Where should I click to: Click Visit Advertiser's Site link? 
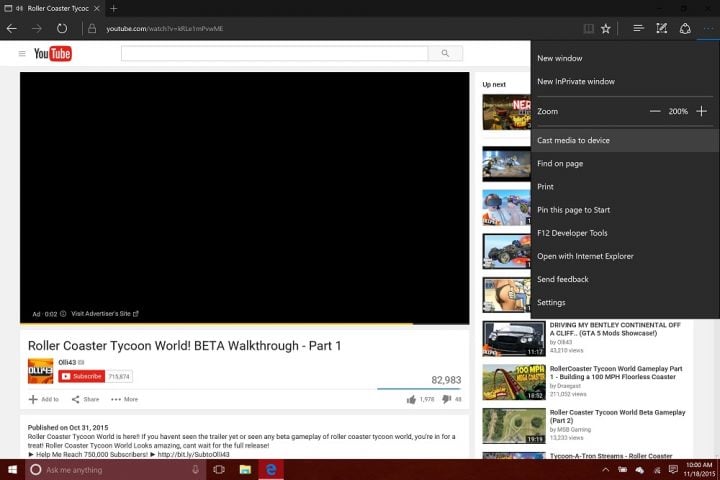point(105,314)
